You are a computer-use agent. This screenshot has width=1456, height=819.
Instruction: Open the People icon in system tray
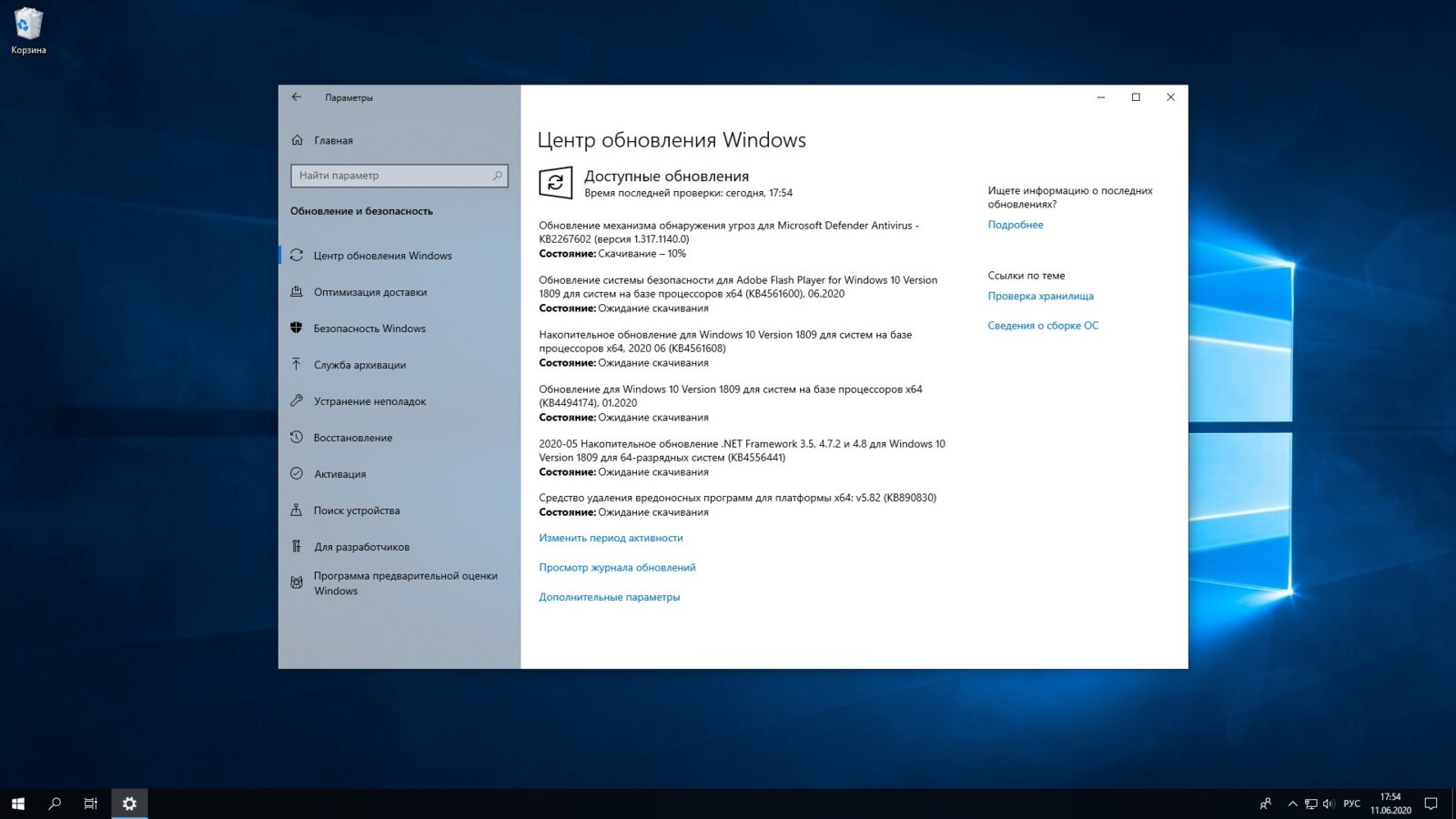(1266, 804)
